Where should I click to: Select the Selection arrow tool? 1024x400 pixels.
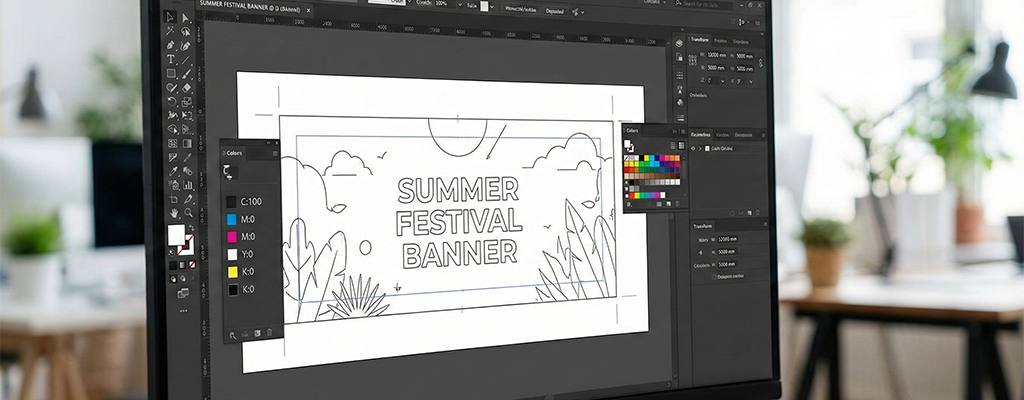coord(170,17)
